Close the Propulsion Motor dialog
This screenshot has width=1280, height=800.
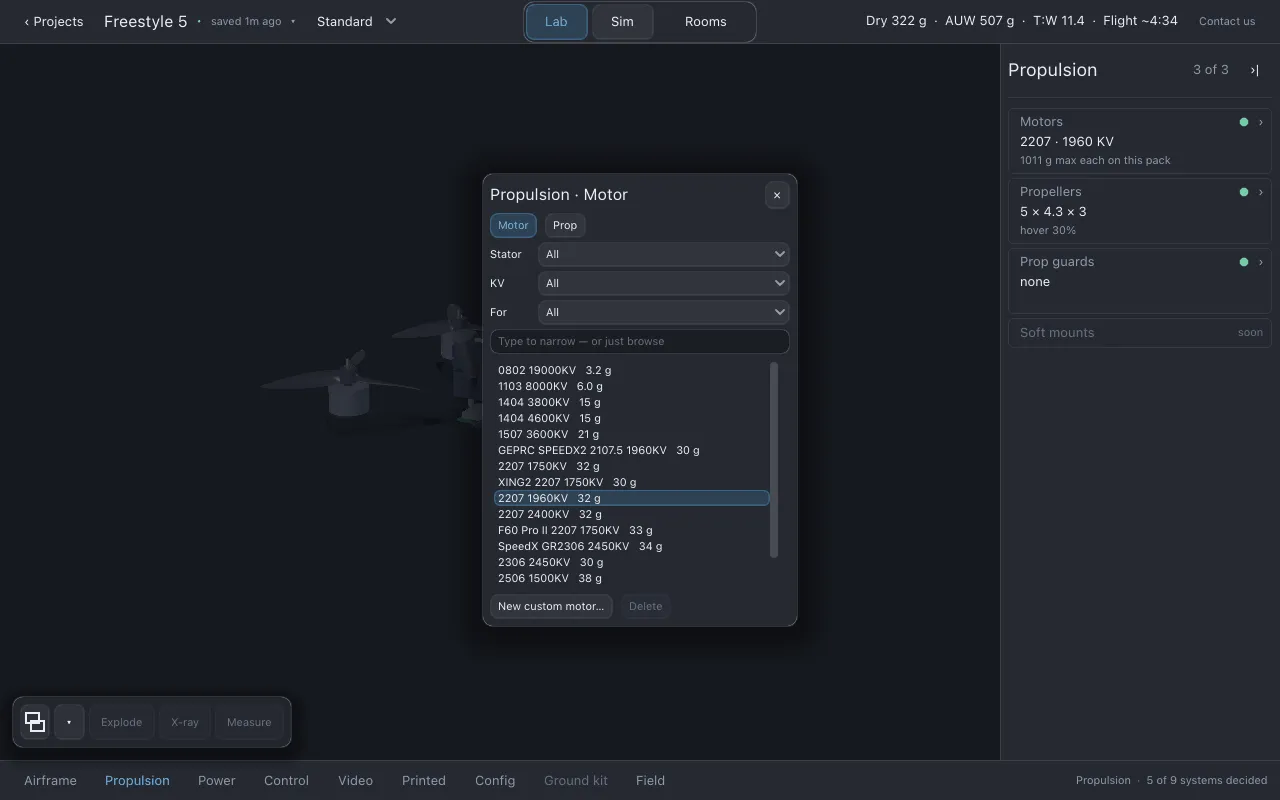tap(777, 195)
